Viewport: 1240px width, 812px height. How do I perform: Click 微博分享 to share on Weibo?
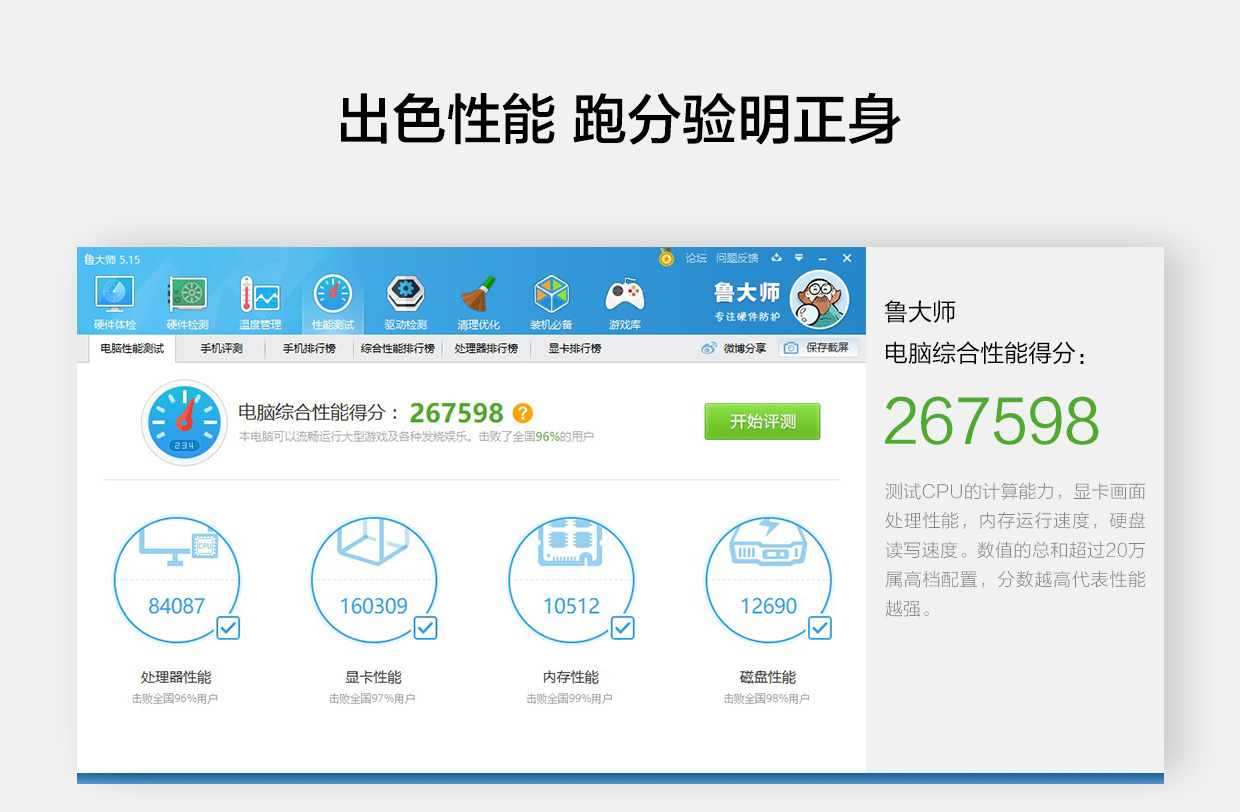734,349
